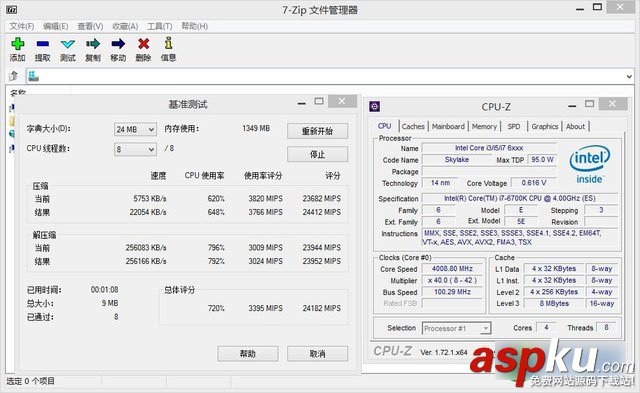
Task: Switch to the Graphics tab in CPU-Z
Action: pyautogui.click(x=544, y=127)
